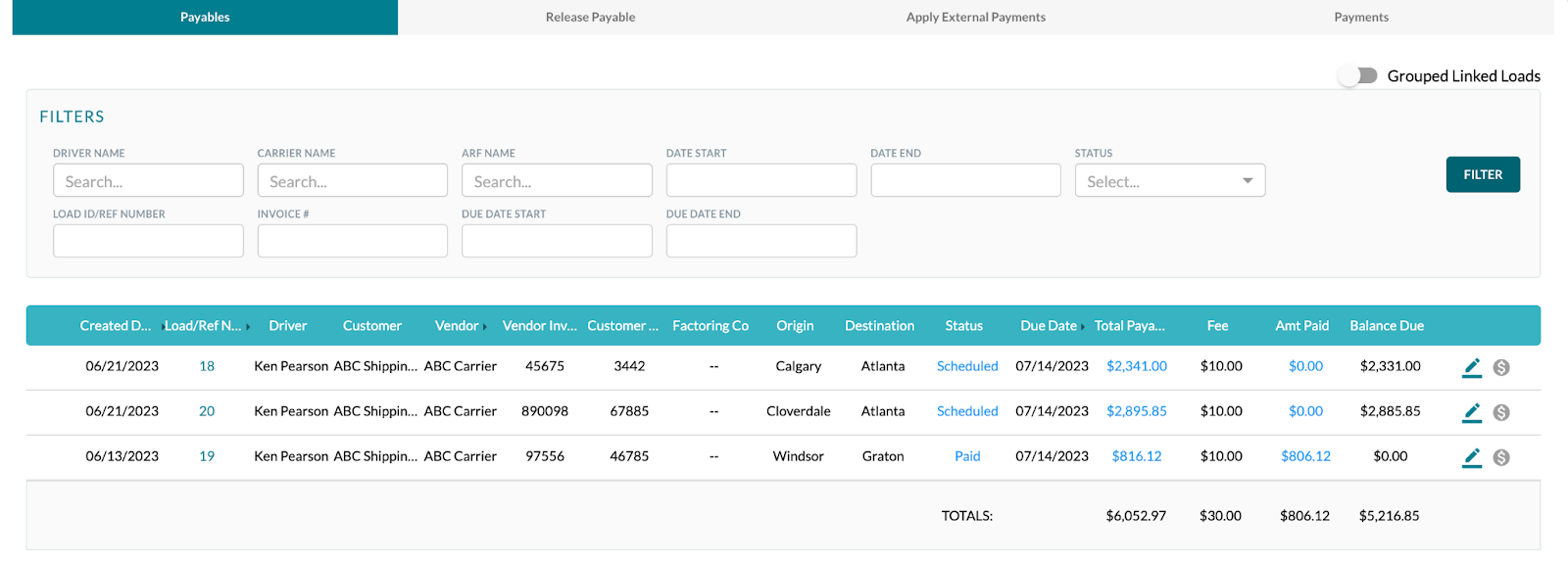
Task: Click the Date End field
Action: (965, 181)
